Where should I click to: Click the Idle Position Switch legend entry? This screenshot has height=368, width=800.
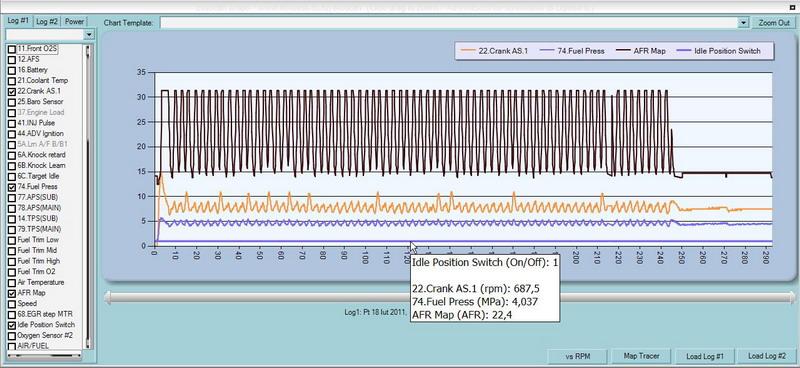pos(718,51)
